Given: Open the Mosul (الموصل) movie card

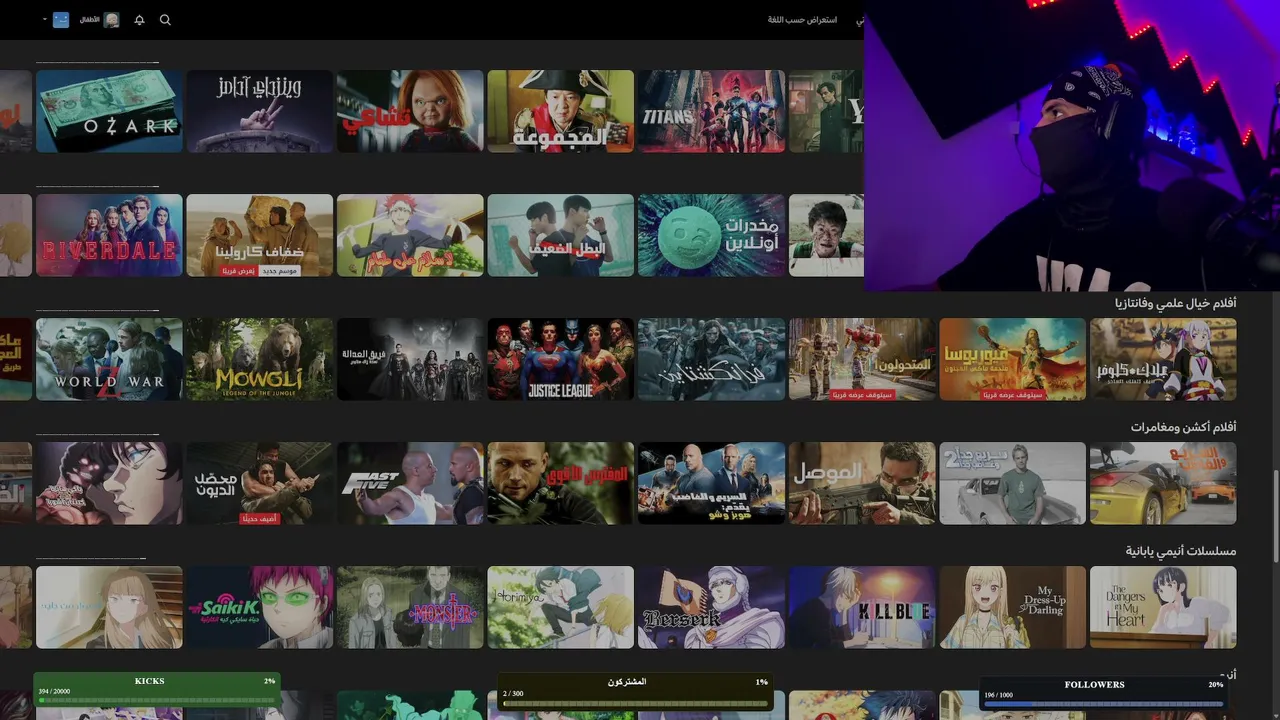Looking at the screenshot, I should (862, 483).
